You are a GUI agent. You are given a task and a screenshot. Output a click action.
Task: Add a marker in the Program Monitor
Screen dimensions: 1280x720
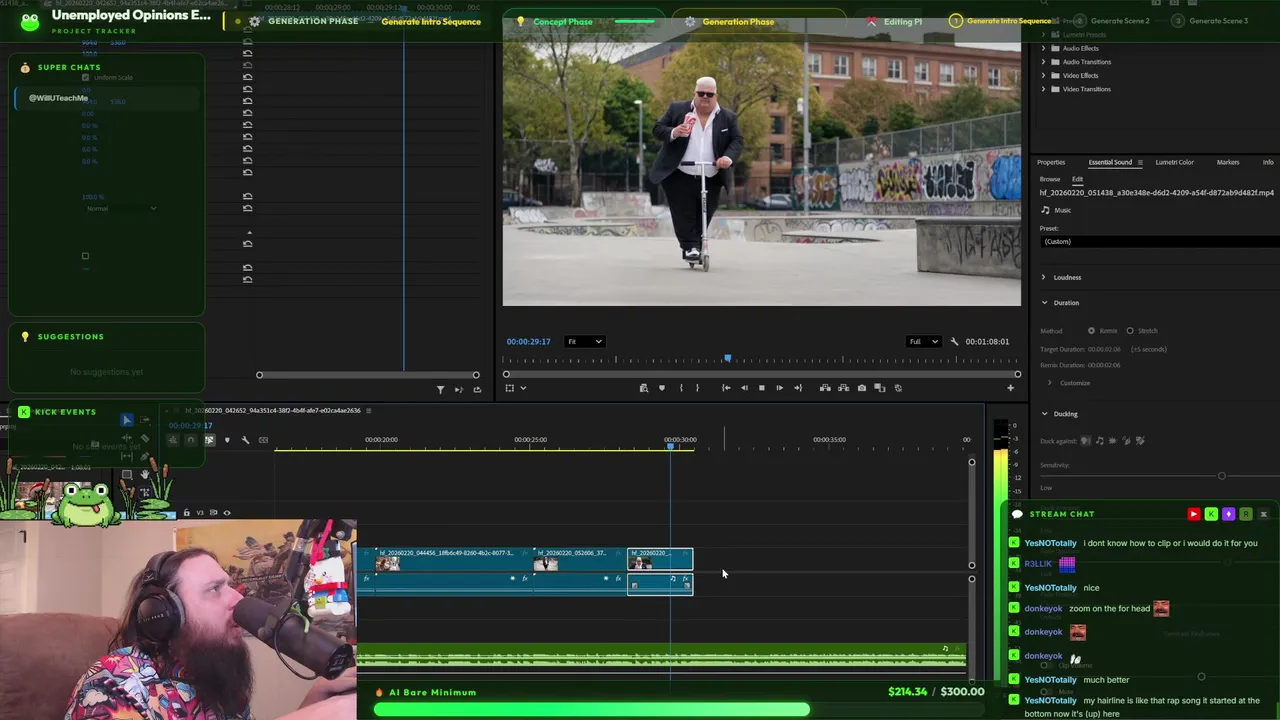click(662, 388)
